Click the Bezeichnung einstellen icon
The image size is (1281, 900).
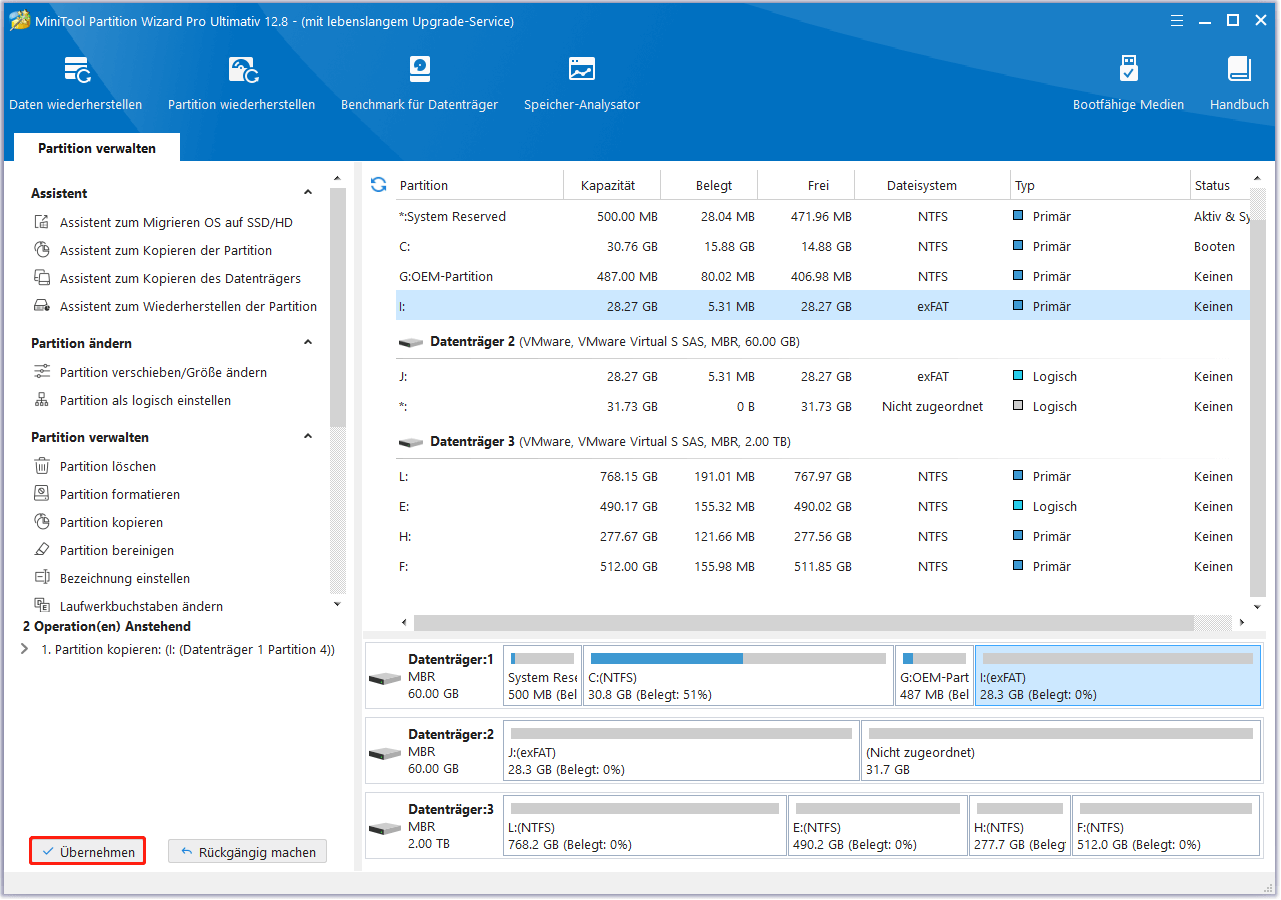click(42, 579)
